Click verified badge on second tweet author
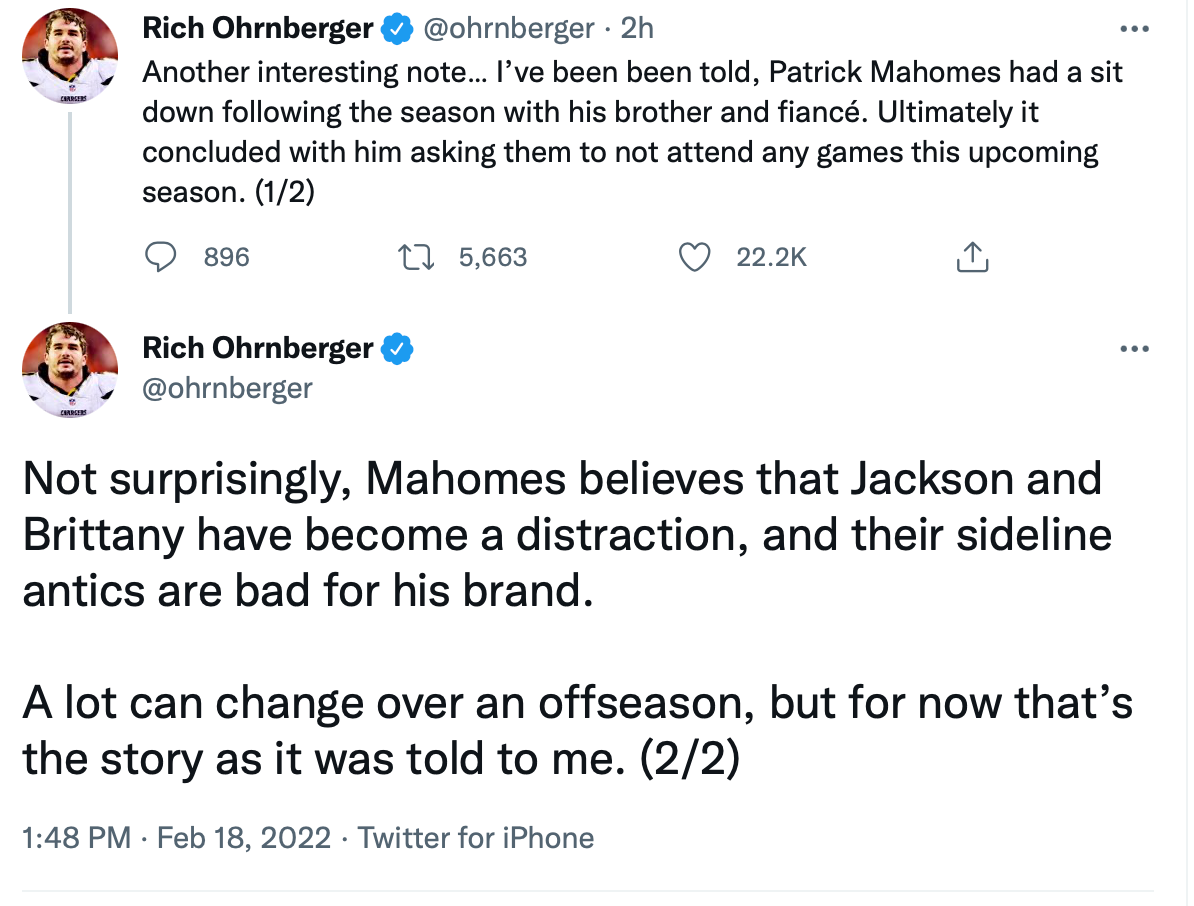Viewport: 1194px width, 906px height. (398, 349)
